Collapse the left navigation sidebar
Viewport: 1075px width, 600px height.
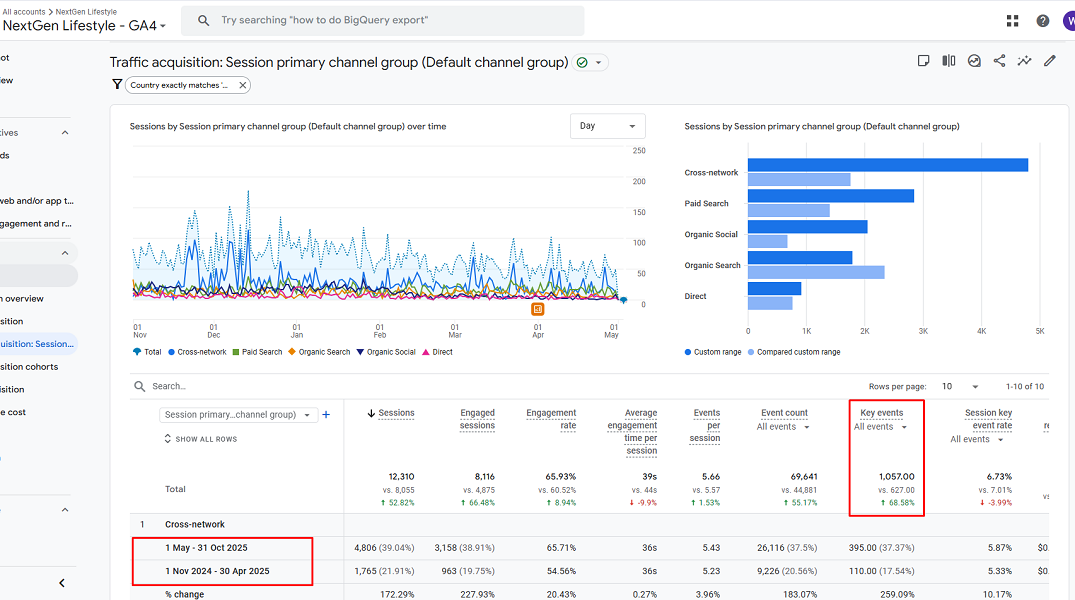pos(62,583)
